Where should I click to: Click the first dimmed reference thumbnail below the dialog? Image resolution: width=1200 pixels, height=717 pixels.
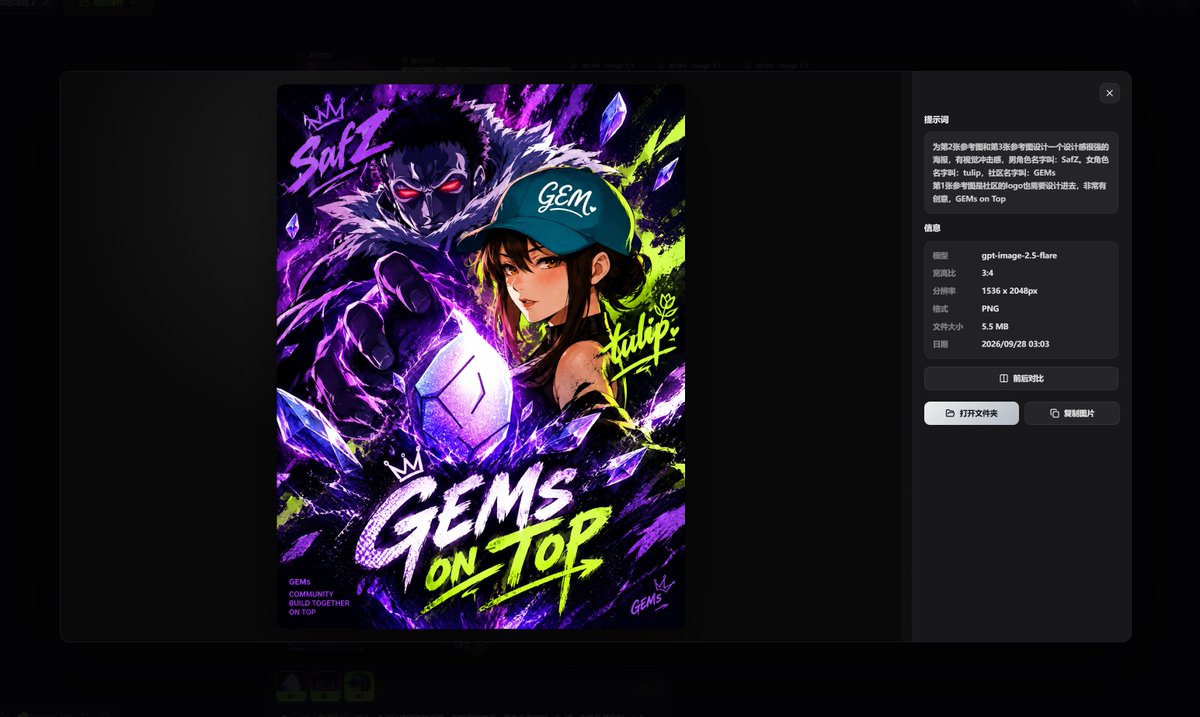292,686
